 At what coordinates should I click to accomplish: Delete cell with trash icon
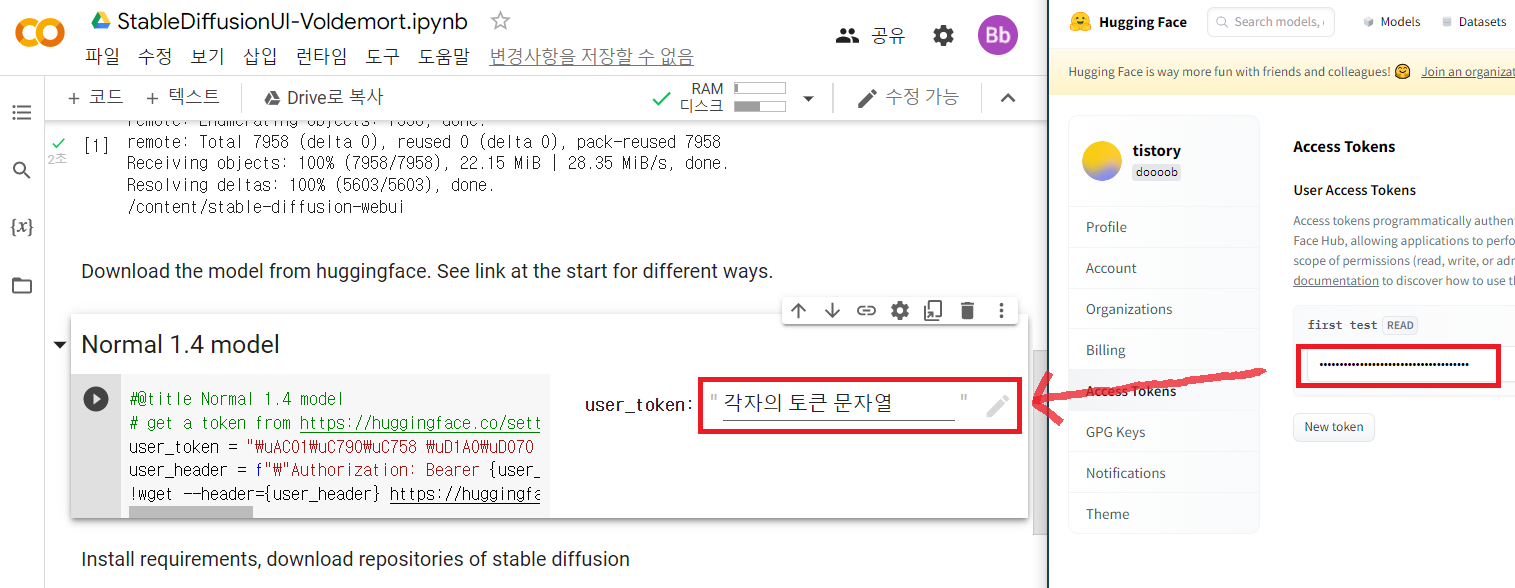pos(967,311)
